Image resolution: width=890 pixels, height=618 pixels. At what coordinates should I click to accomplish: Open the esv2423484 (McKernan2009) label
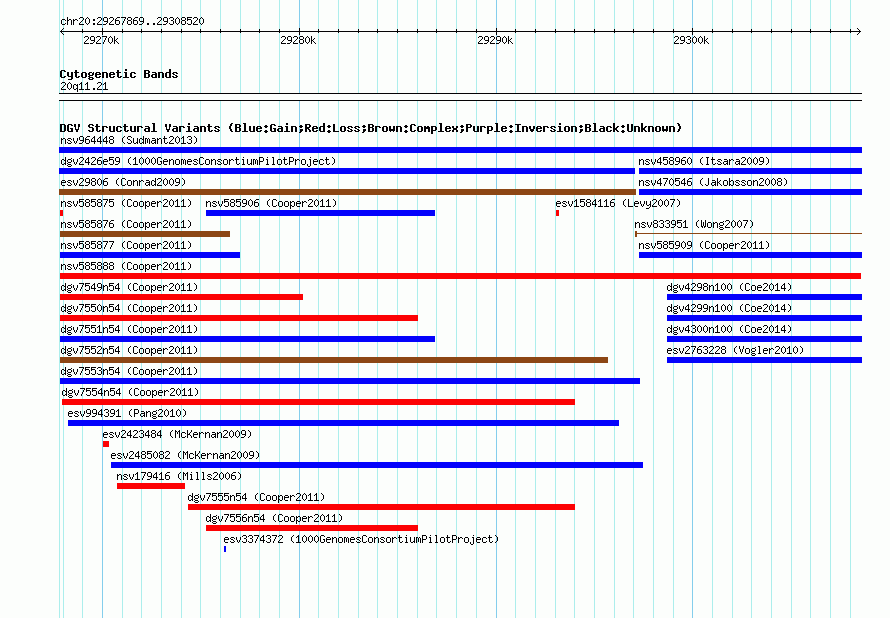(x=177, y=434)
